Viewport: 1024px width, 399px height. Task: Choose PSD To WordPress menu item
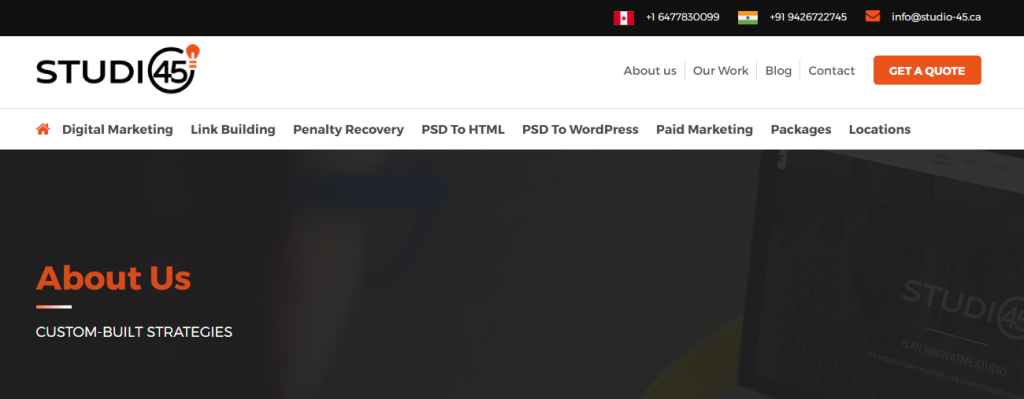[581, 129]
